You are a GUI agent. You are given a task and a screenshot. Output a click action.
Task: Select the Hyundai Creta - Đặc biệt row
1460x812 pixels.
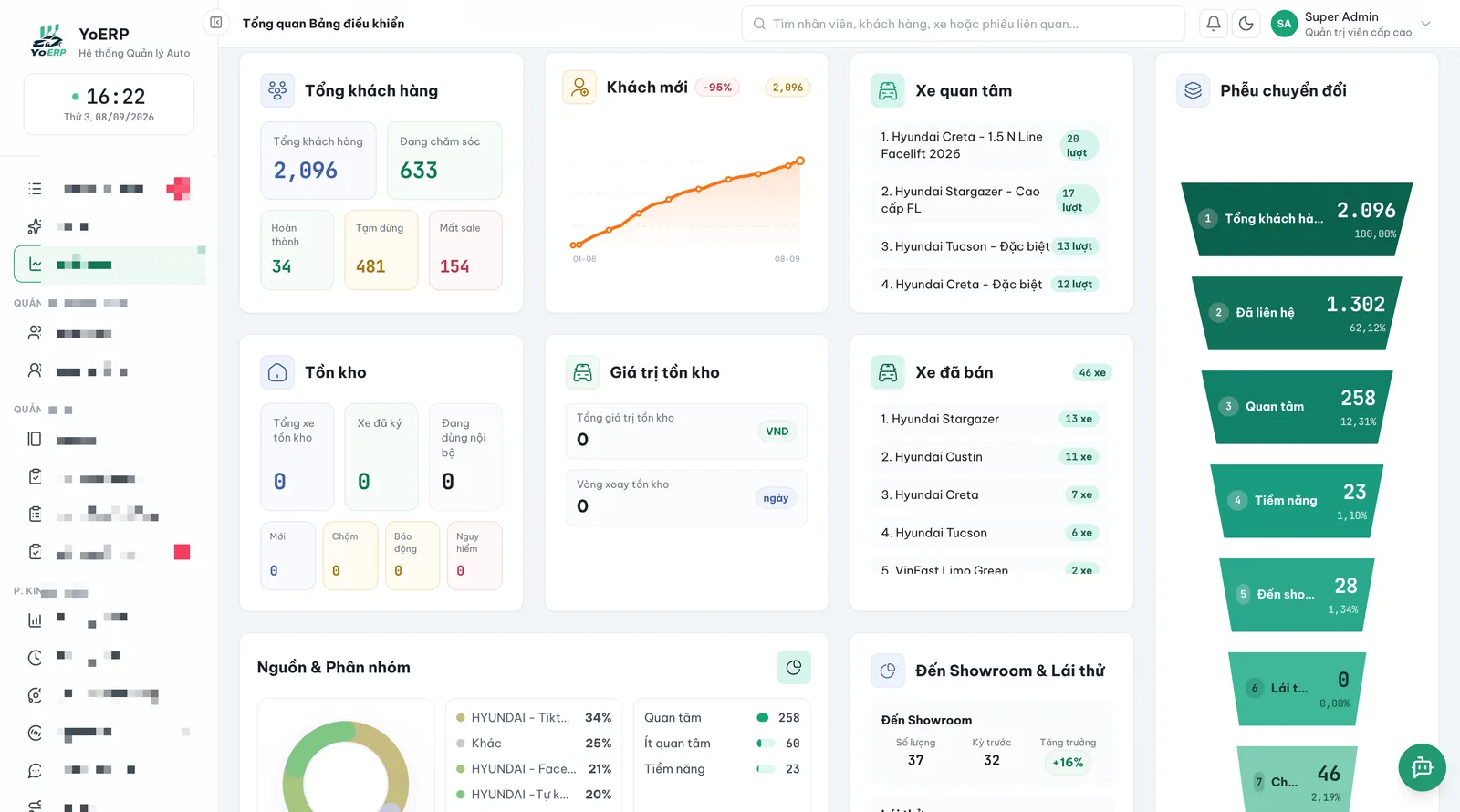[x=990, y=285]
